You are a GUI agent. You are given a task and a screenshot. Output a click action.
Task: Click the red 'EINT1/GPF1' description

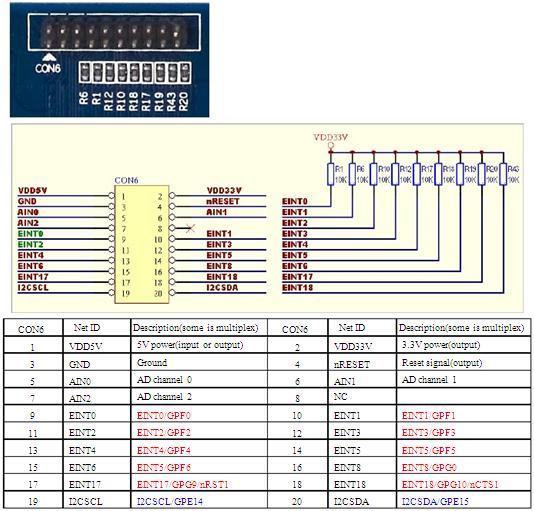[x=428, y=415]
